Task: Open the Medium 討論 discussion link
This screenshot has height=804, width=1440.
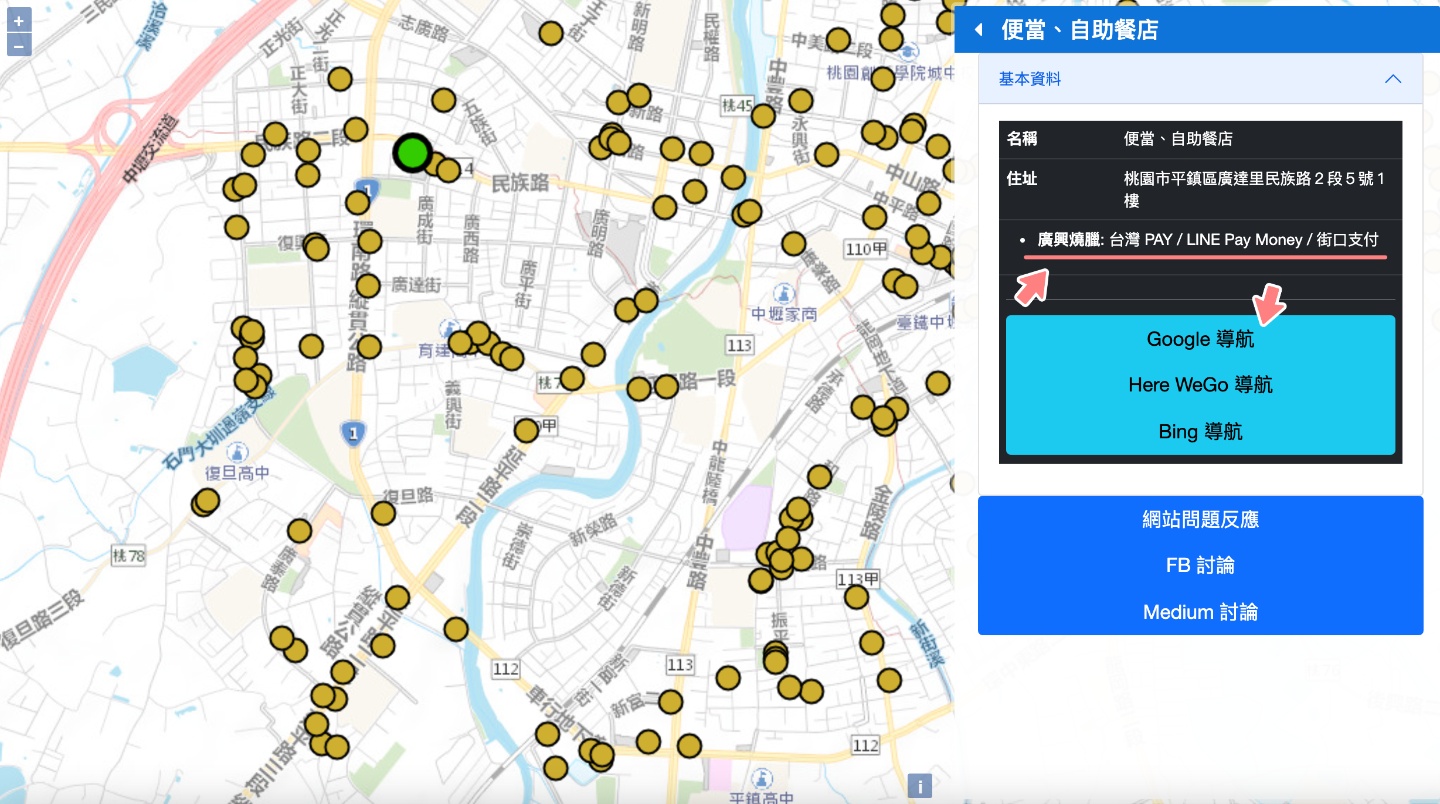Action: click(1199, 611)
